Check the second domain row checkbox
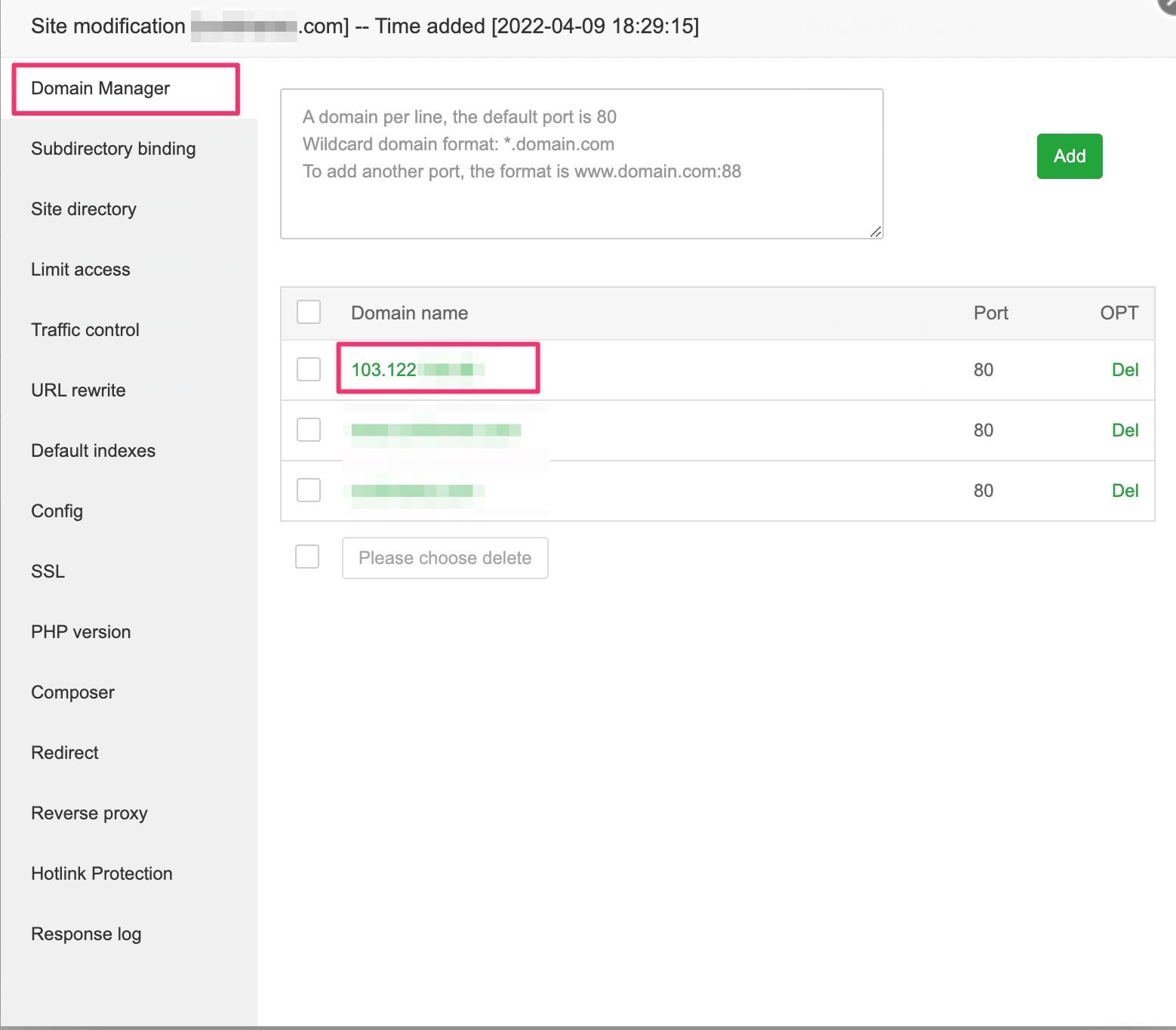Screen dimensions: 1176x1030 click(309, 430)
